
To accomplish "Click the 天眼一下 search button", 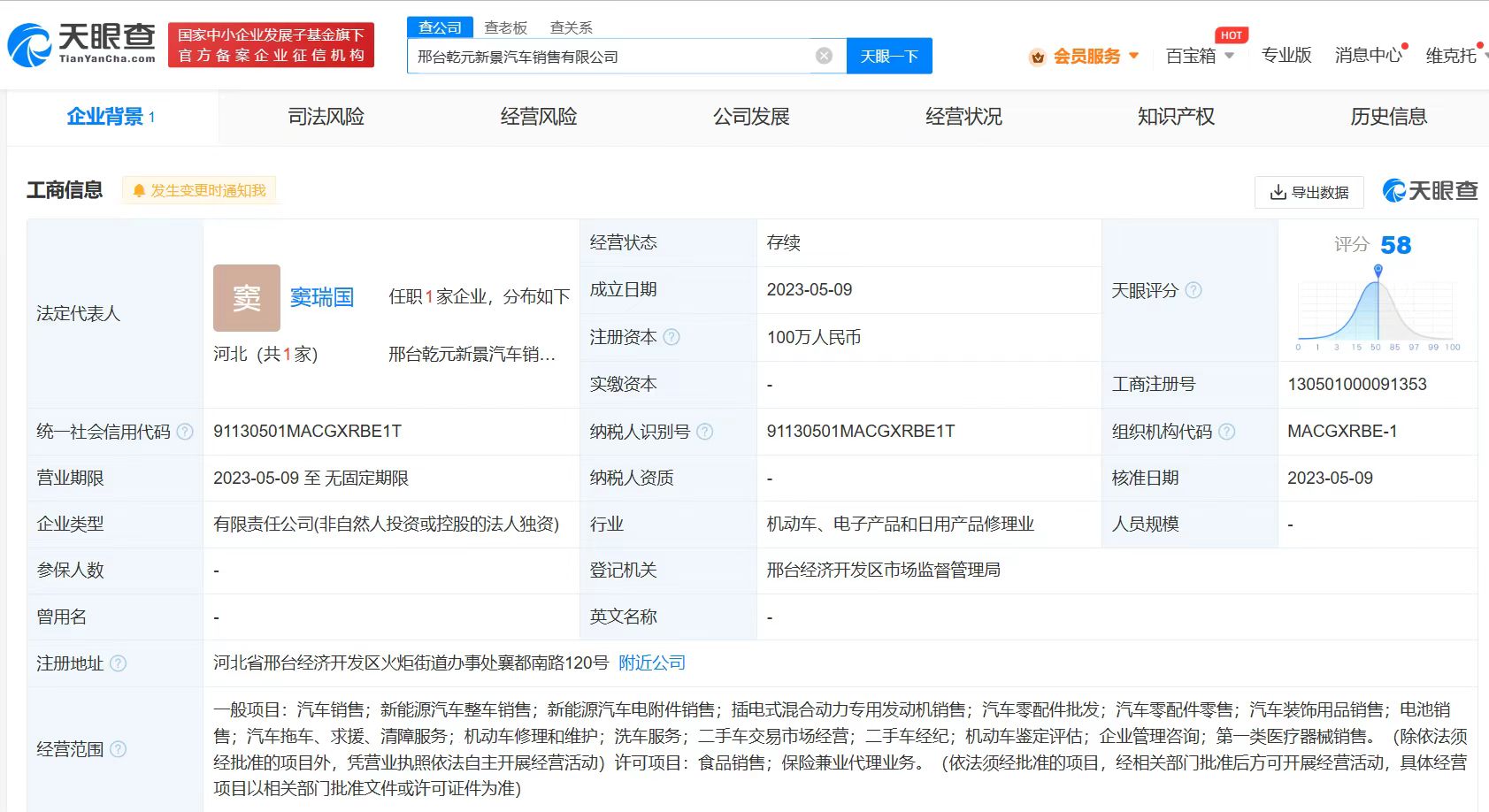I will 889,56.
